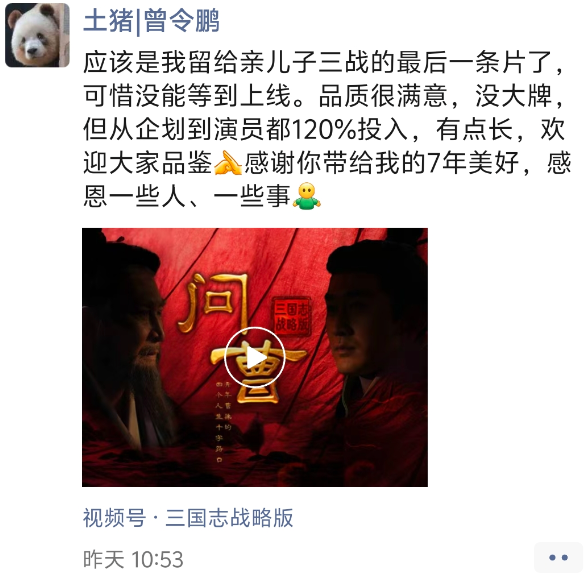Tap the circular play button on the video
The width and height of the screenshot is (584, 579).
(255, 357)
